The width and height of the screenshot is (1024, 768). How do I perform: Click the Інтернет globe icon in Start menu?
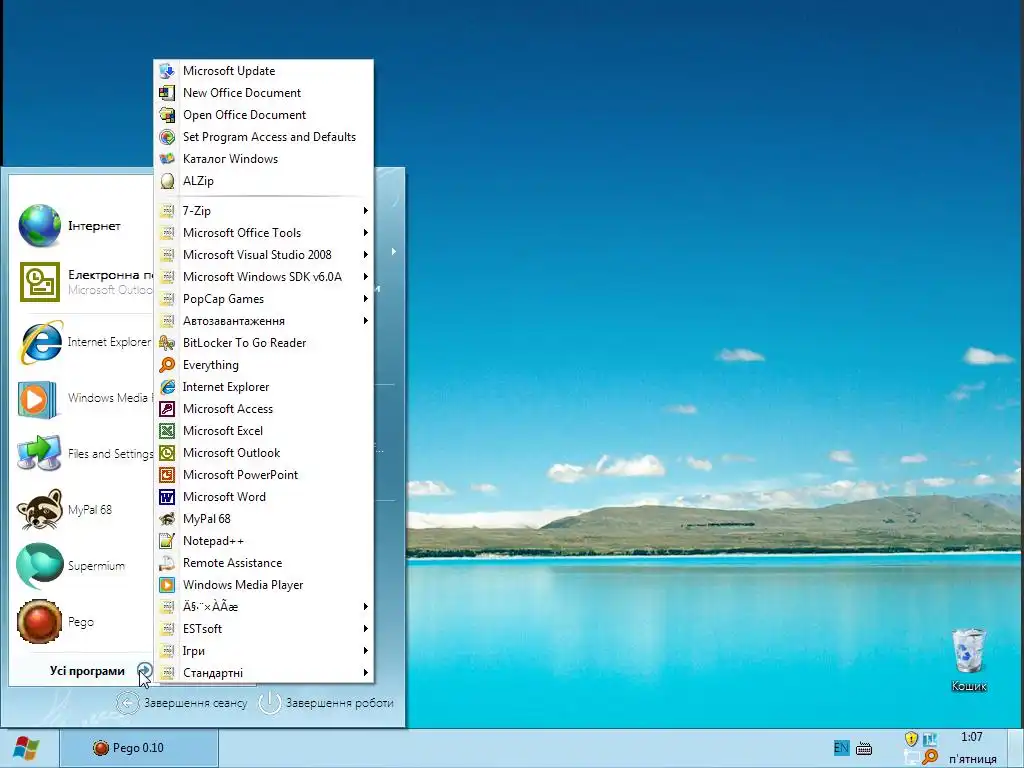[40, 226]
